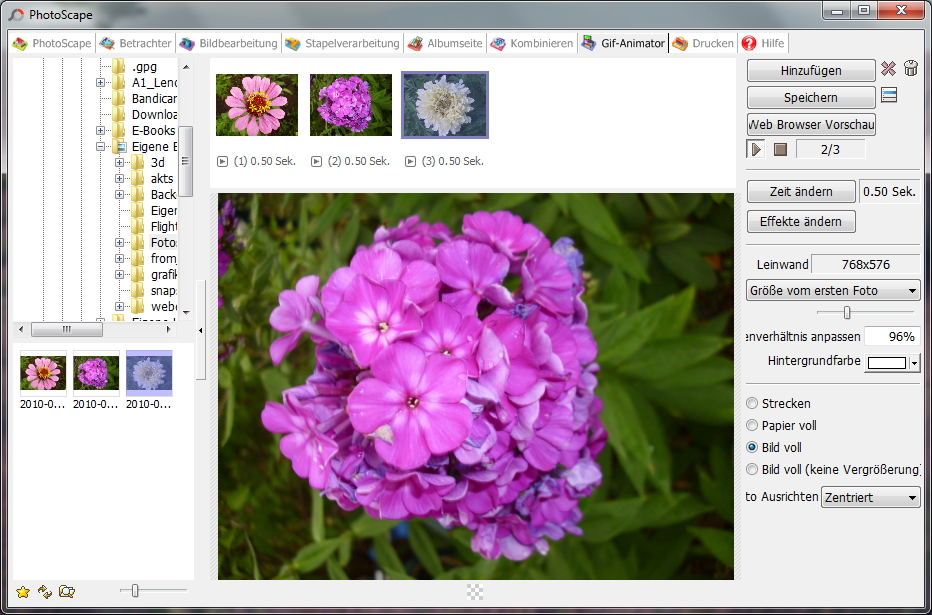Select the third frame white flower thumbnail

tap(444, 105)
